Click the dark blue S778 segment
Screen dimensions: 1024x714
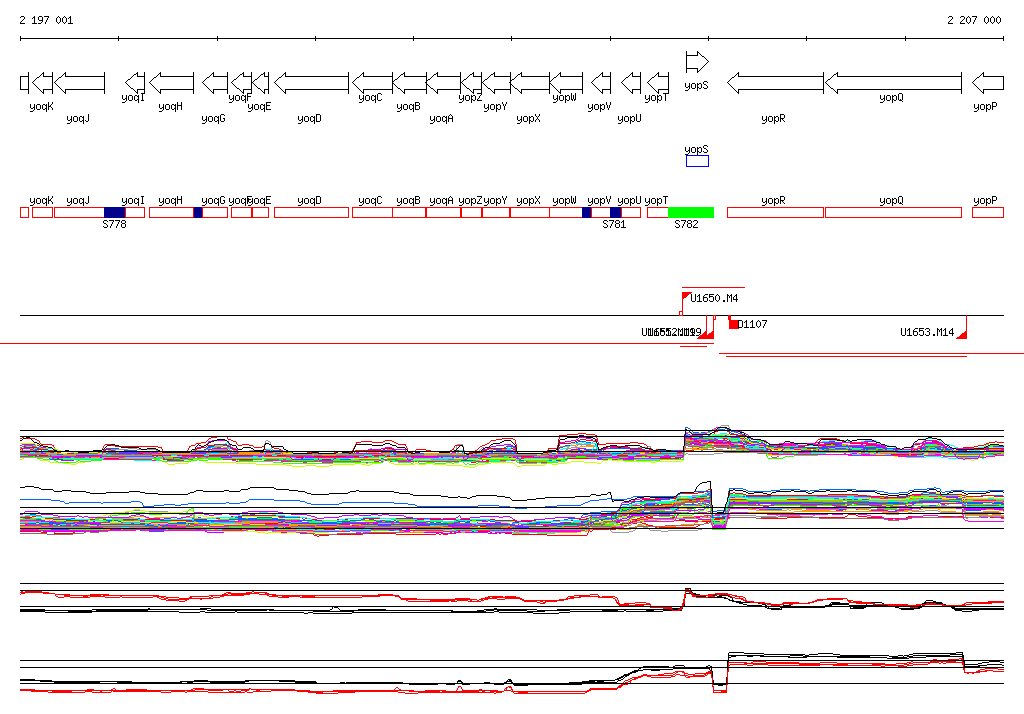[115, 212]
